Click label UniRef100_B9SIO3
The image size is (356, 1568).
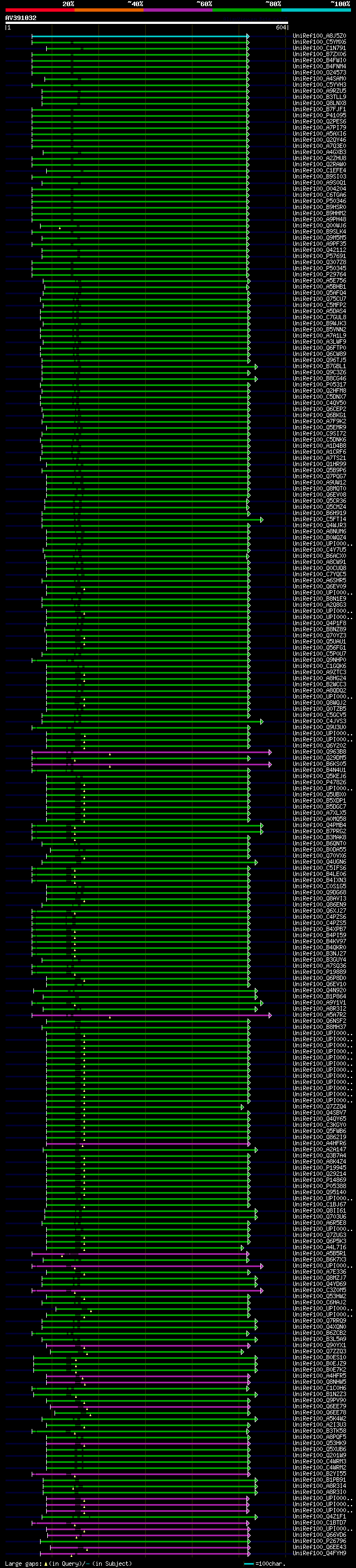pyautogui.click(x=319, y=176)
